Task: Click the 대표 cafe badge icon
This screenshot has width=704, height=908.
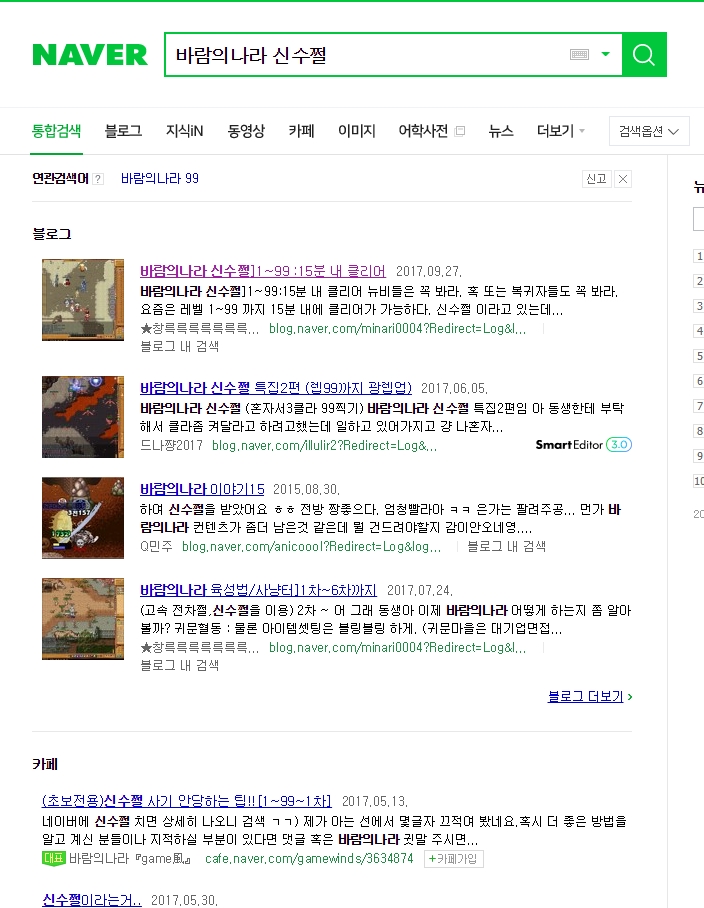Action: 54,859
